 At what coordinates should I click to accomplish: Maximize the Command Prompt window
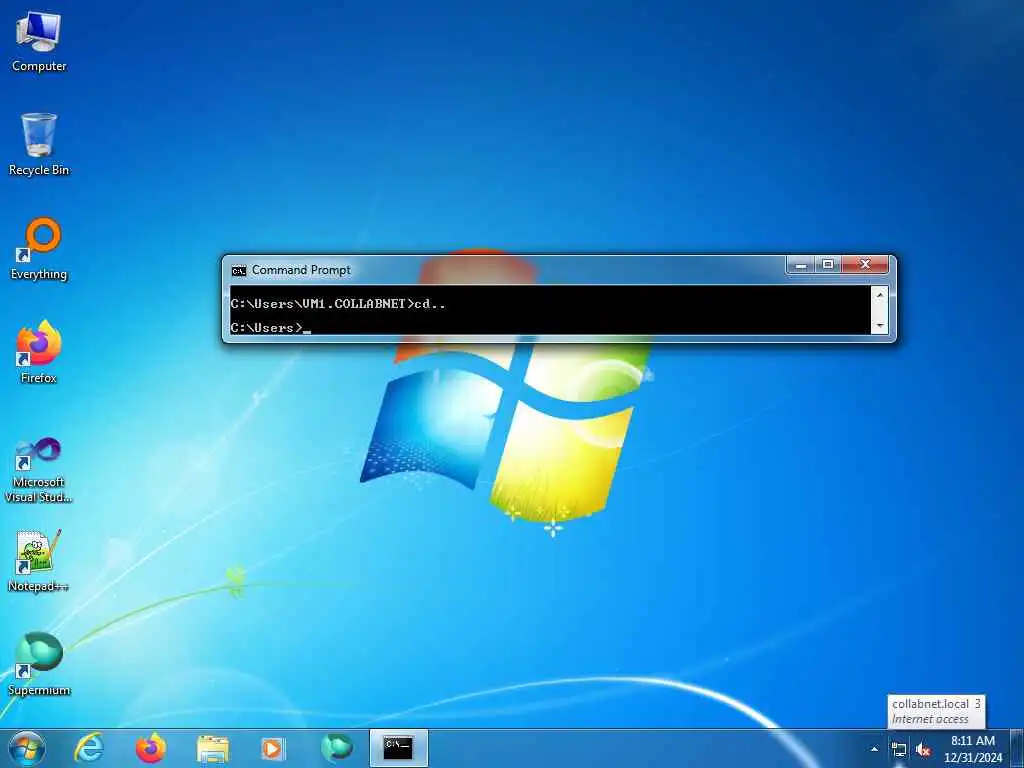pyautogui.click(x=828, y=264)
